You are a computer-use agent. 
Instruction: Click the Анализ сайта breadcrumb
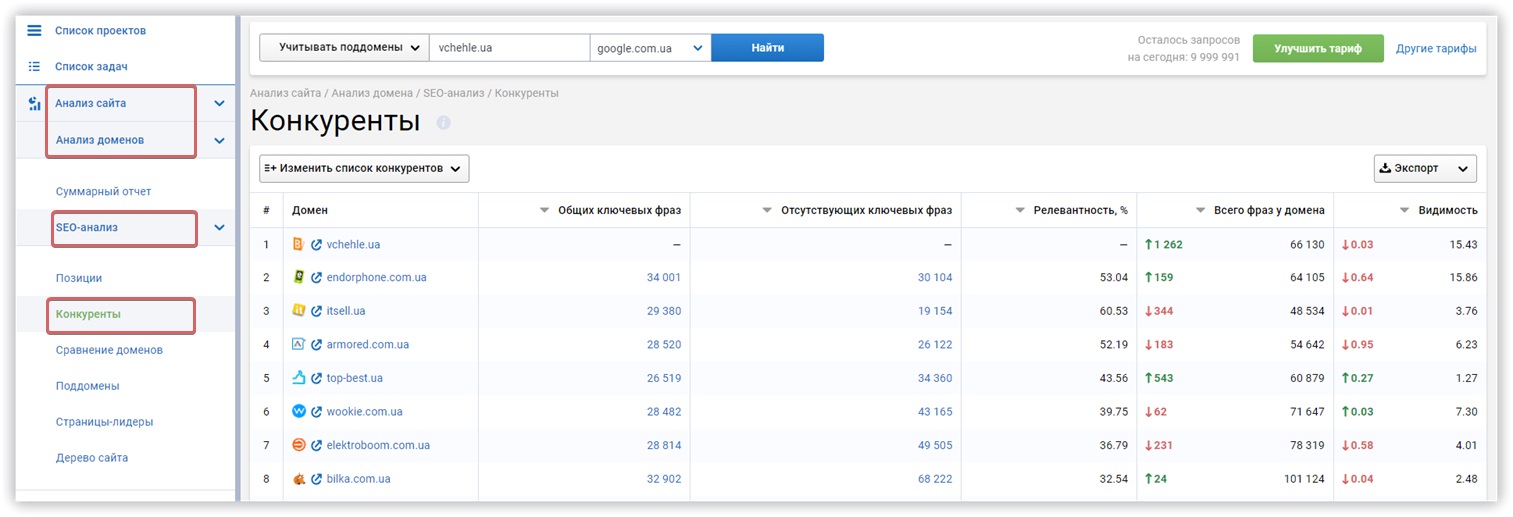286,93
